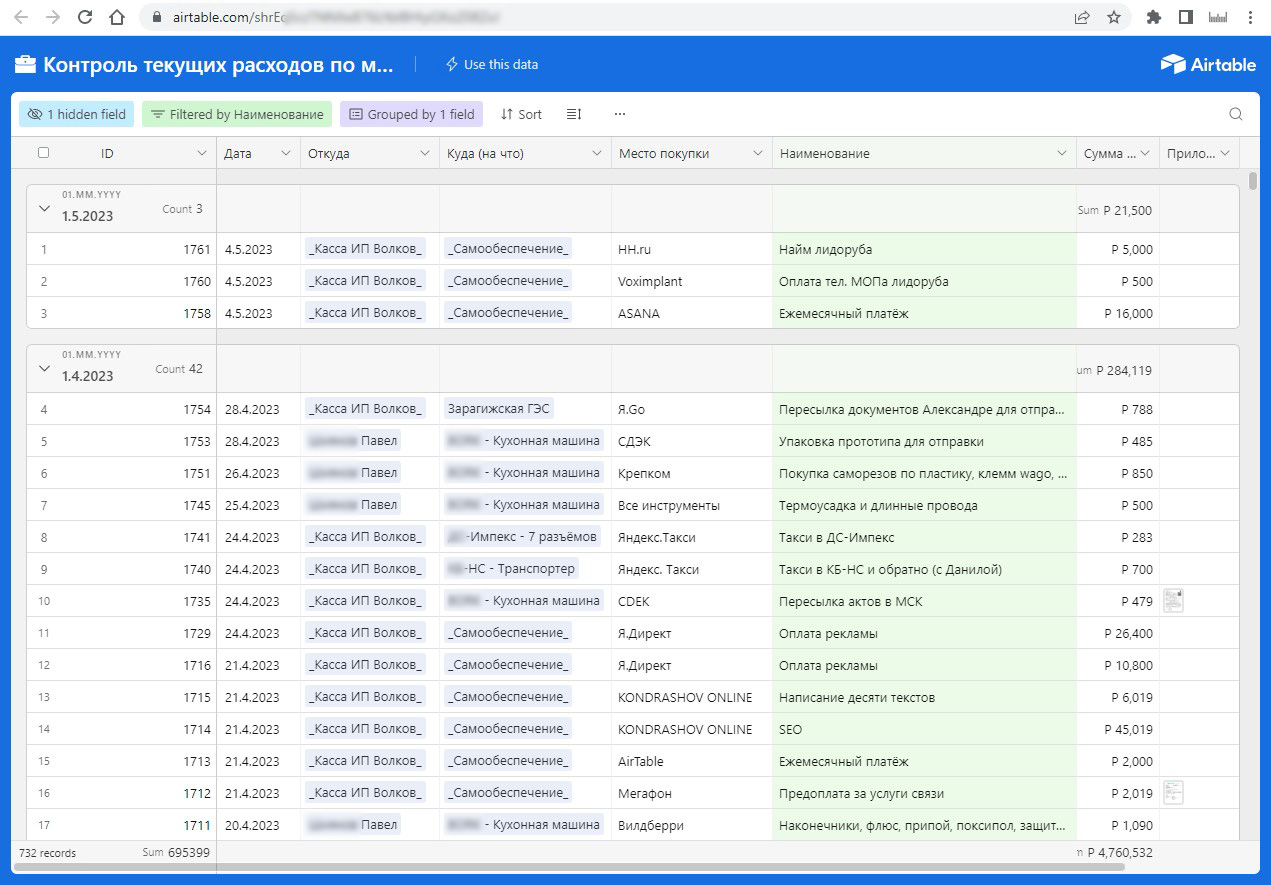Select amount cell ₽ 45,019

[x=1118, y=729]
